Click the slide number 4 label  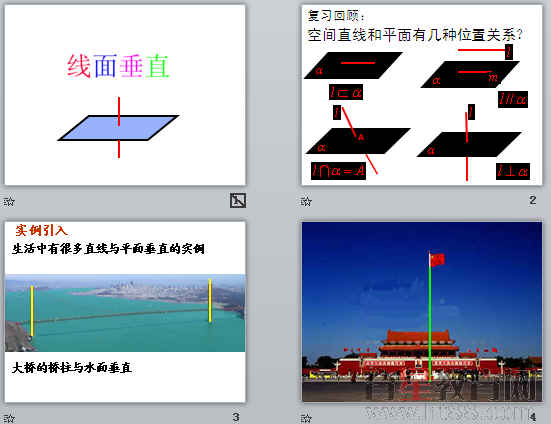pos(533,417)
